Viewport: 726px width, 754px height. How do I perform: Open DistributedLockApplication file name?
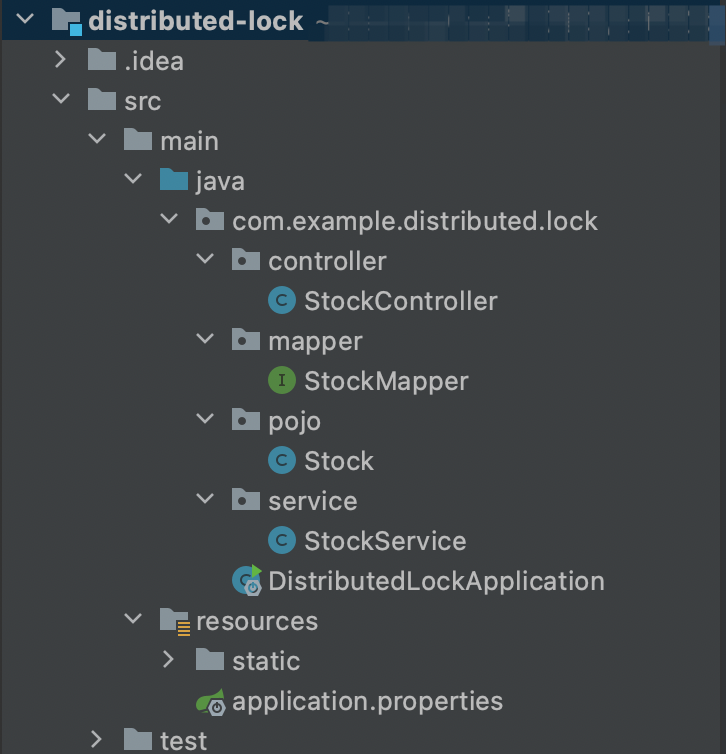click(436, 581)
